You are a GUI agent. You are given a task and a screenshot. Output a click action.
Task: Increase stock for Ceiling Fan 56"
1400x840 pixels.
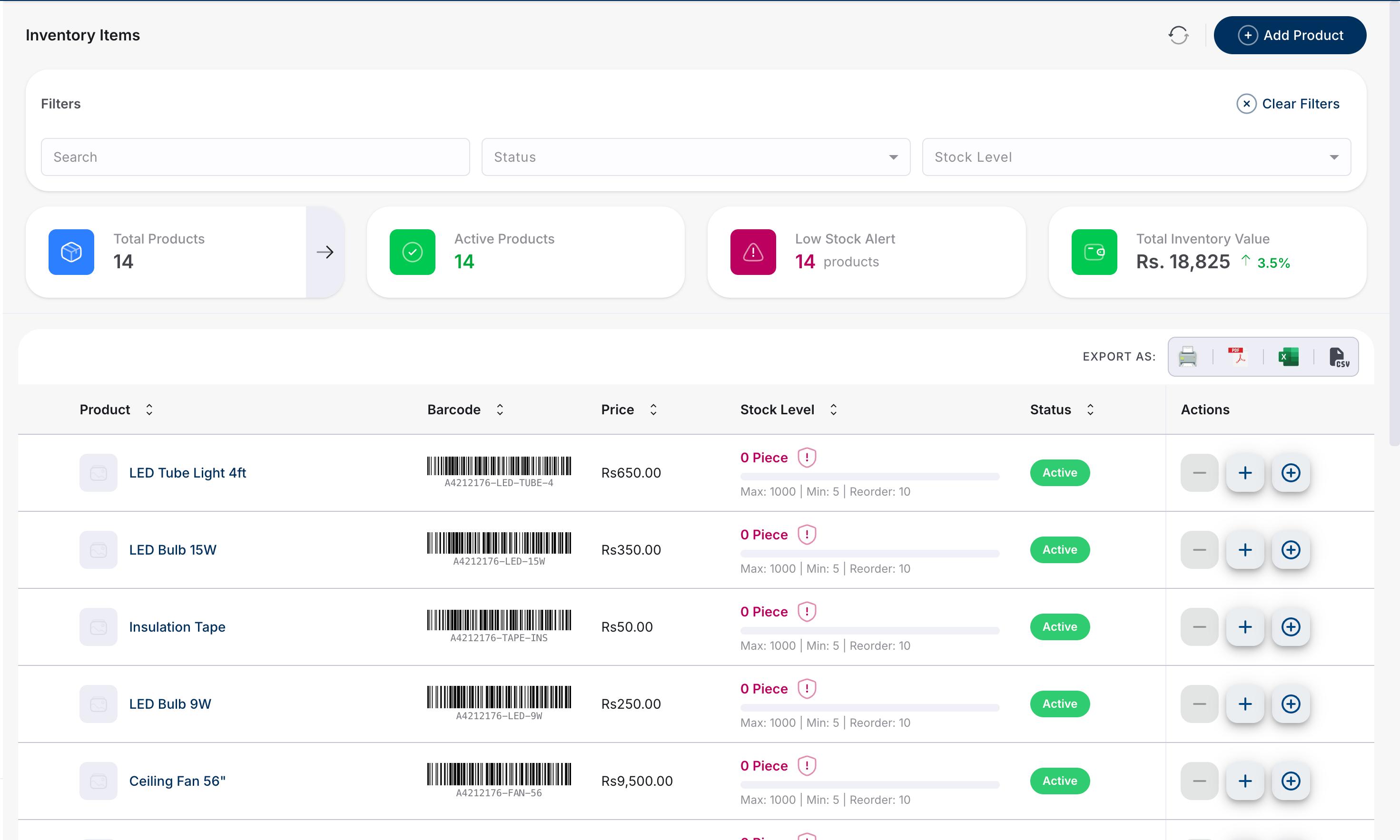pos(1245,781)
